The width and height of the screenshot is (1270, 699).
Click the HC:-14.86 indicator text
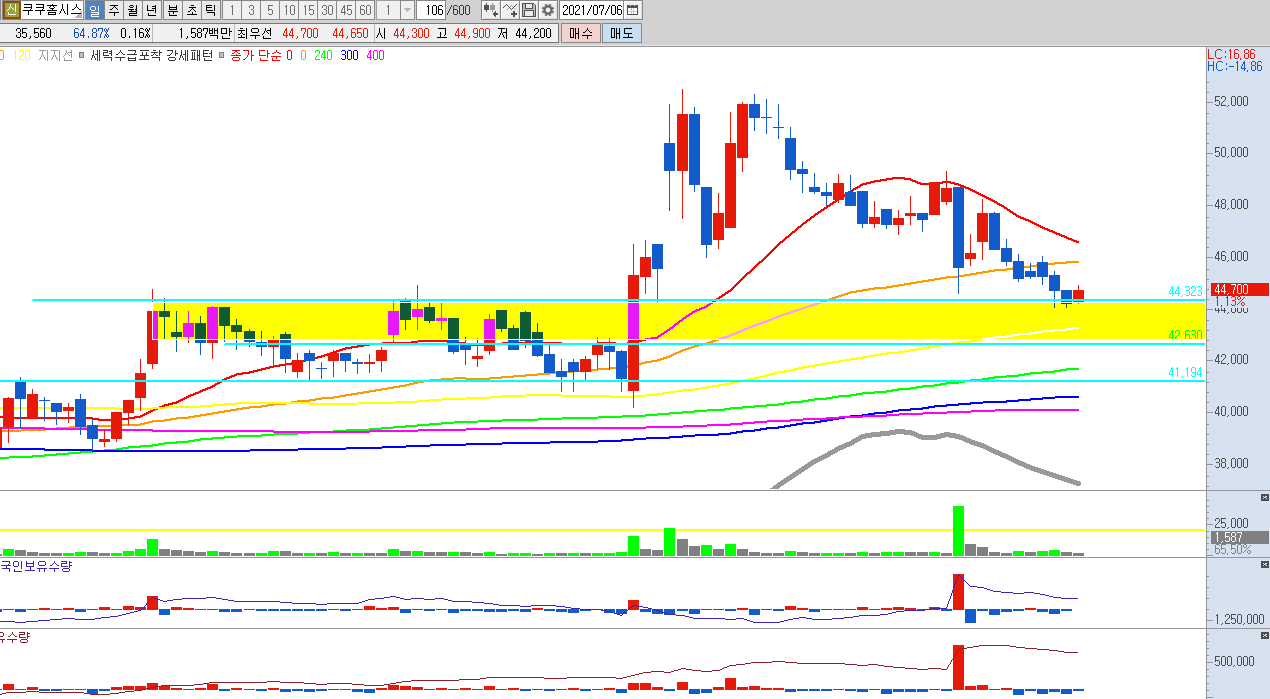[x=1233, y=67]
